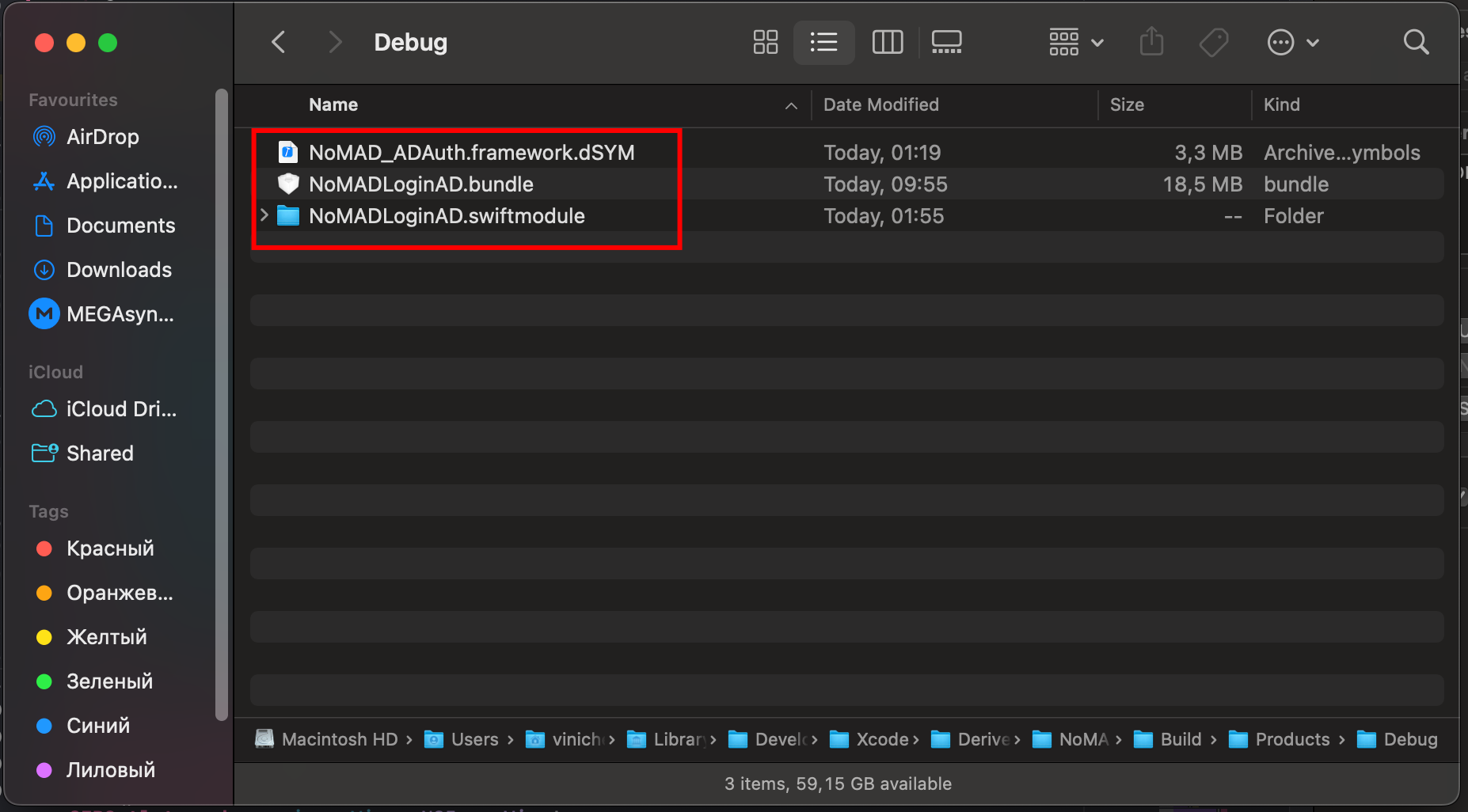Filter by the red Красный tag
The height and width of the screenshot is (812, 1468).
[x=109, y=548]
